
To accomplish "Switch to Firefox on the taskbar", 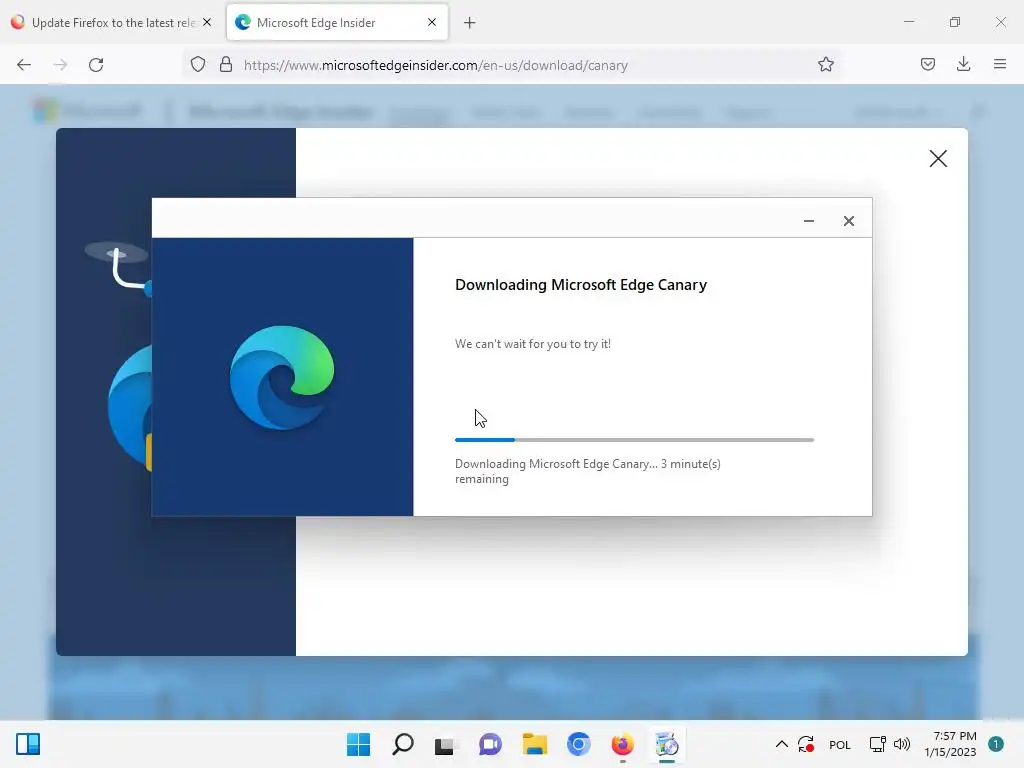I will tap(622, 744).
